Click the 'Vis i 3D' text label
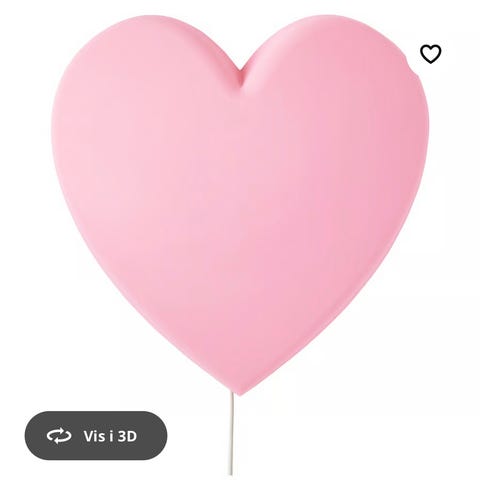This screenshot has height=480, width=480. tap(110, 436)
